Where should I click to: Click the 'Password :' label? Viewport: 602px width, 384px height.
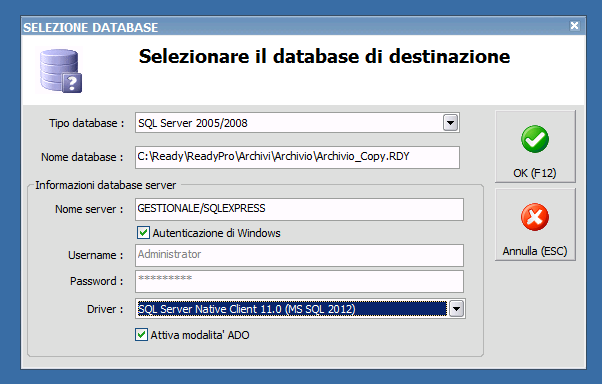96,281
